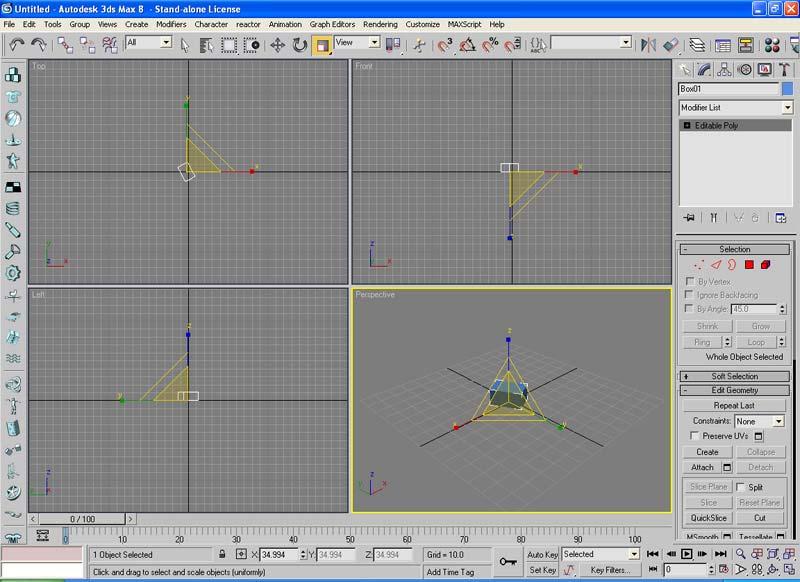800x582 pixels.
Task: Open the selection filter dropdown showing All
Action: [166, 42]
